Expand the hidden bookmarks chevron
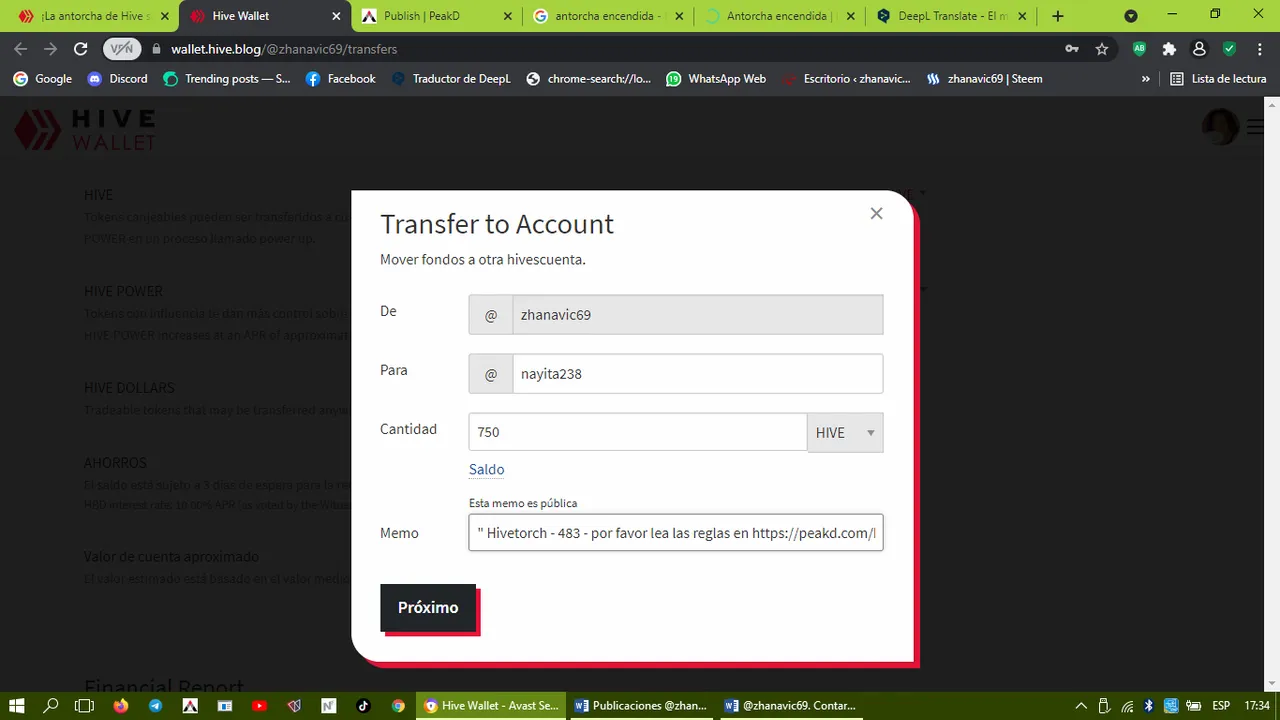 [1146, 79]
